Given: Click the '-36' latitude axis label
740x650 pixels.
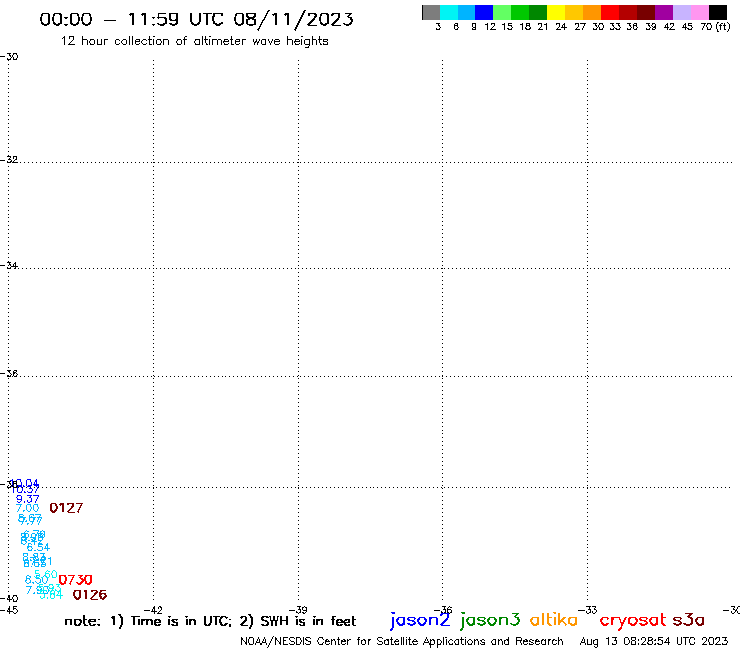Looking at the screenshot, I should (x=9, y=373).
